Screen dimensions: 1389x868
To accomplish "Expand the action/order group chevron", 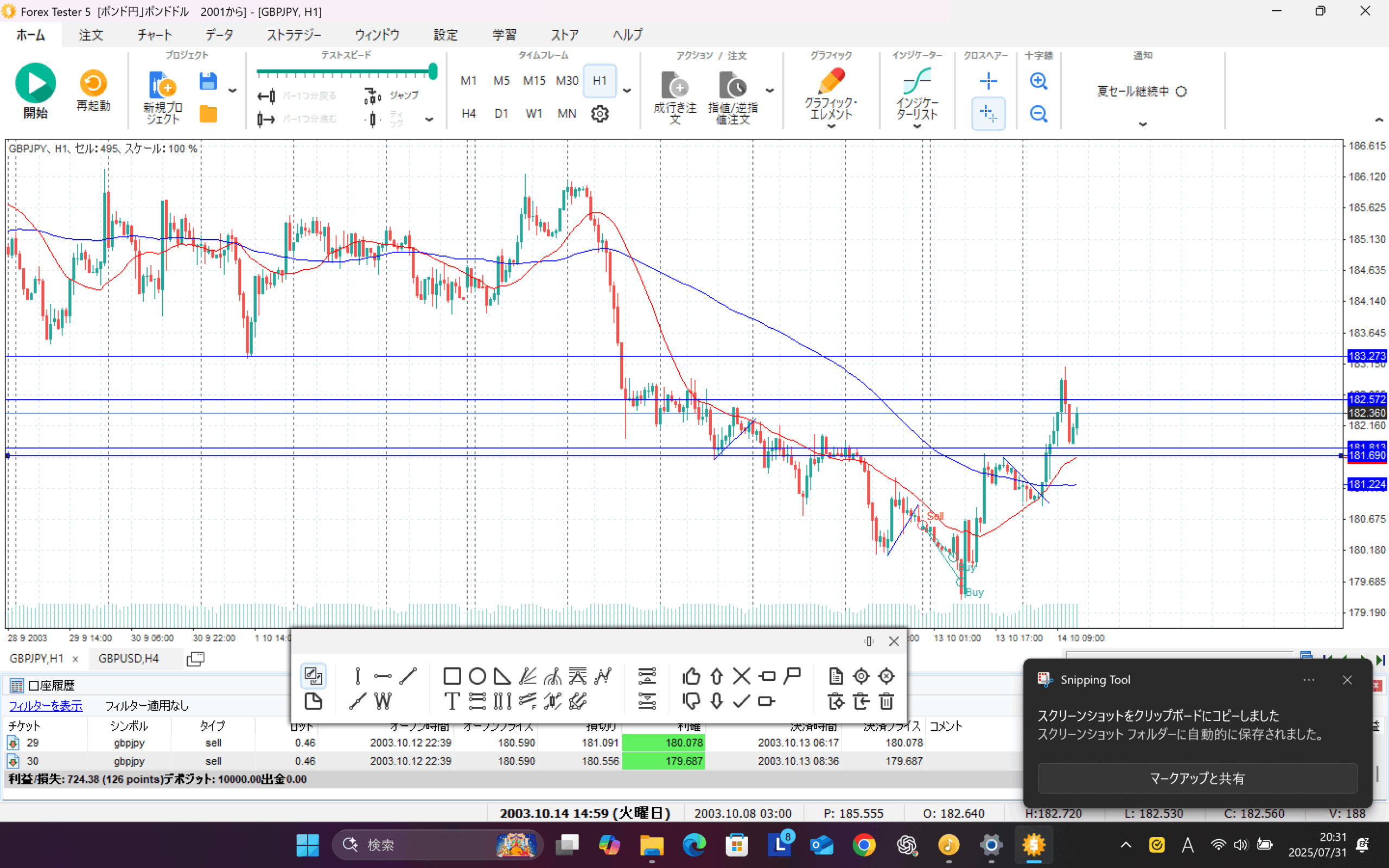I will pyautogui.click(x=770, y=91).
